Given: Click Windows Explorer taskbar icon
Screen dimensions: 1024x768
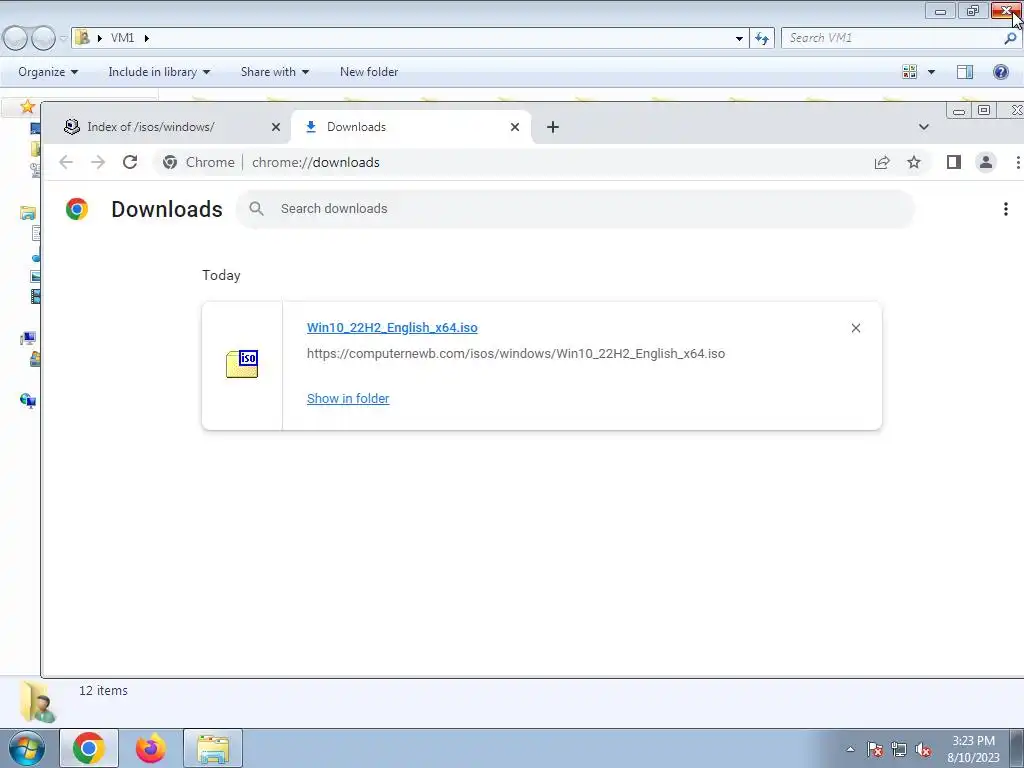Looking at the screenshot, I should [213, 748].
